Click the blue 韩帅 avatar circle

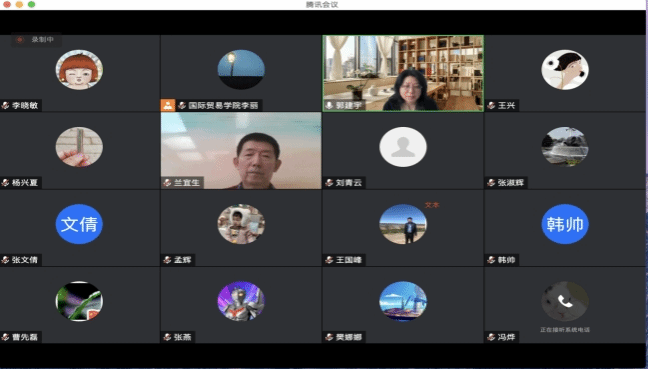565,224
